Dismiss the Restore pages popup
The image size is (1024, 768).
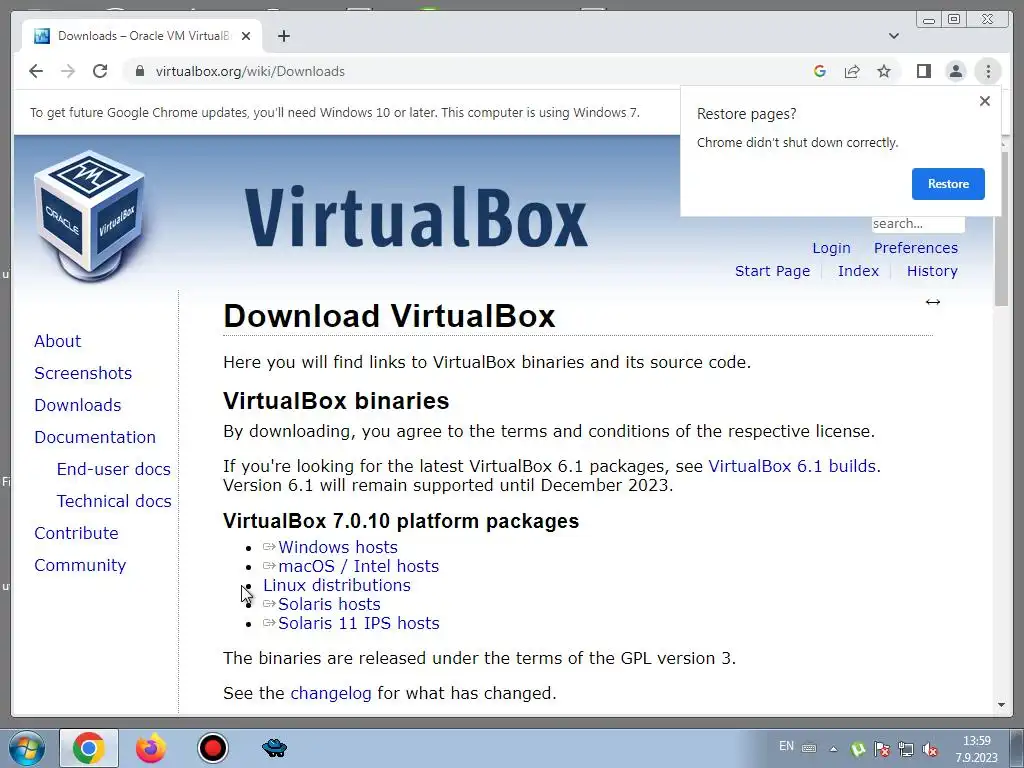985,101
